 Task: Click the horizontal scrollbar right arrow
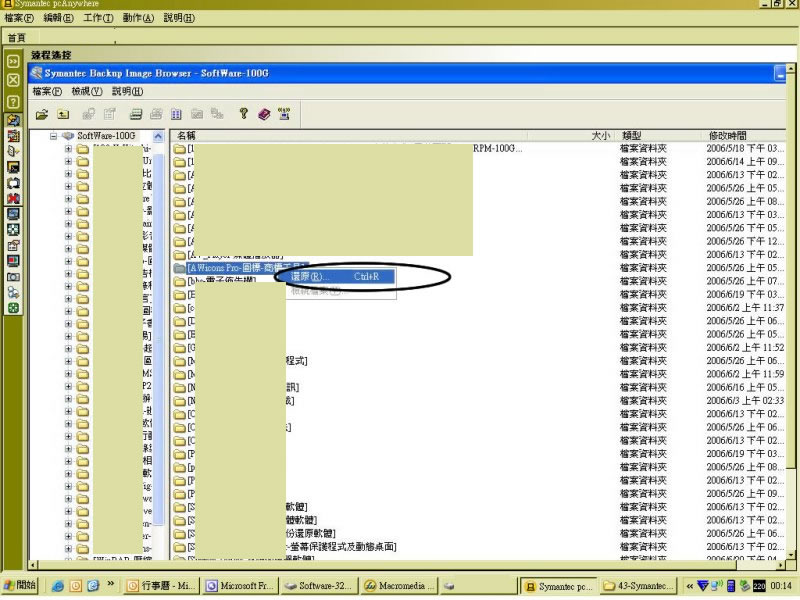point(781,565)
